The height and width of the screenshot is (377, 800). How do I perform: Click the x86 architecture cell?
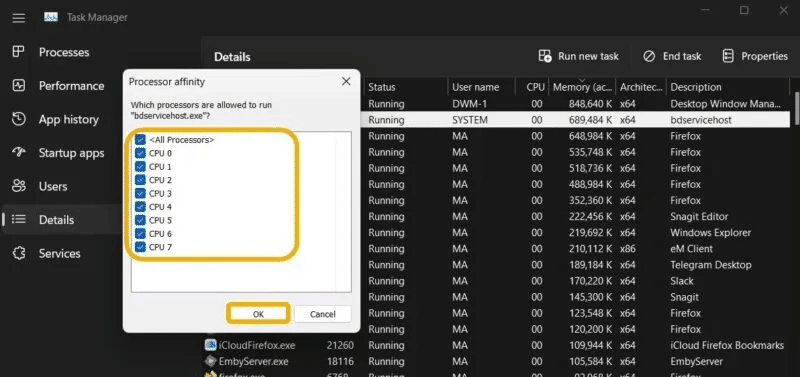point(628,249)
